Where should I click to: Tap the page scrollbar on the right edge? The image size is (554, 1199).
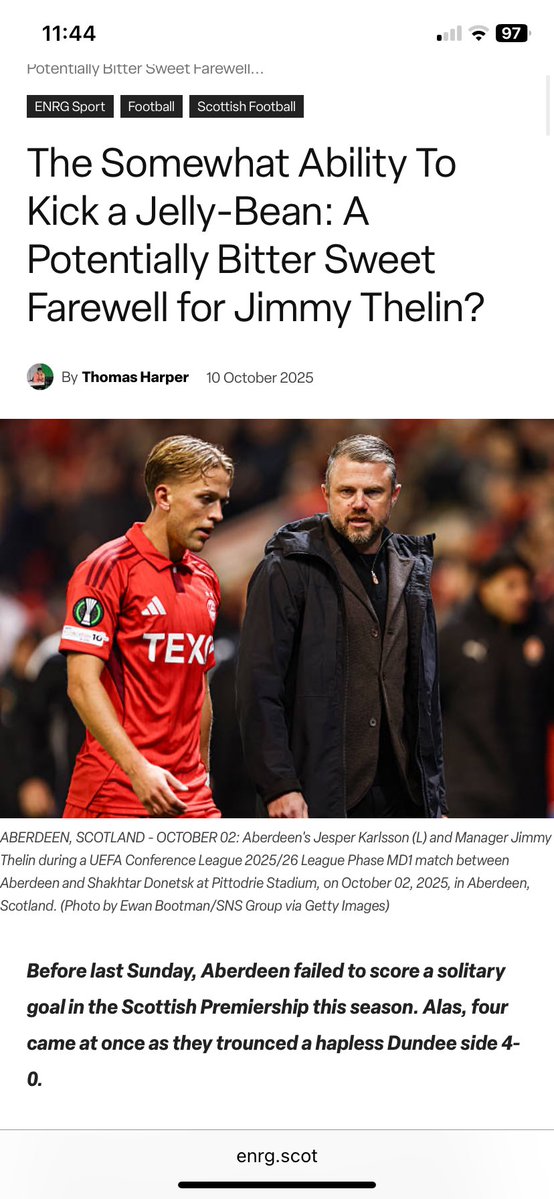[x=548, y=106]
